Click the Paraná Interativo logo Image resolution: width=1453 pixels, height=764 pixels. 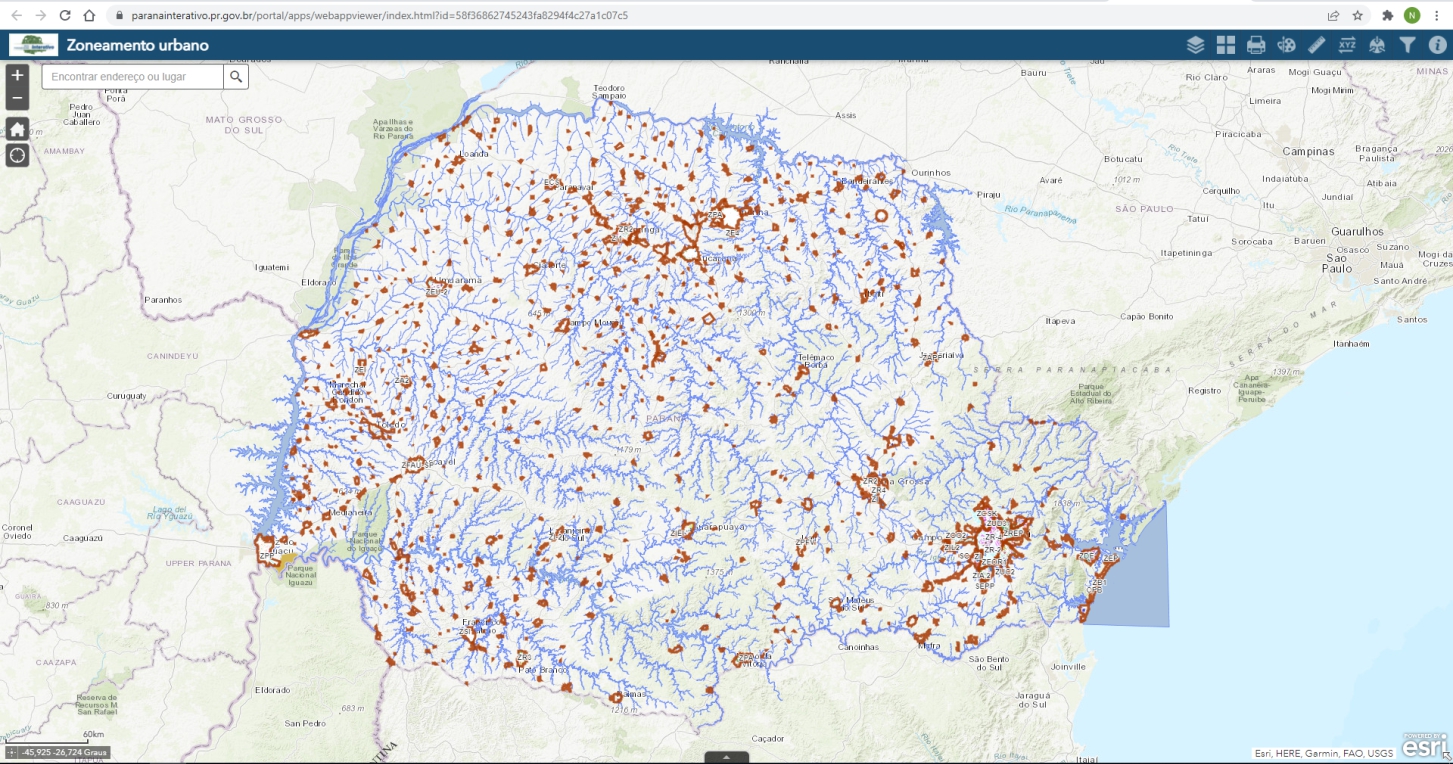tap(33, 45)
